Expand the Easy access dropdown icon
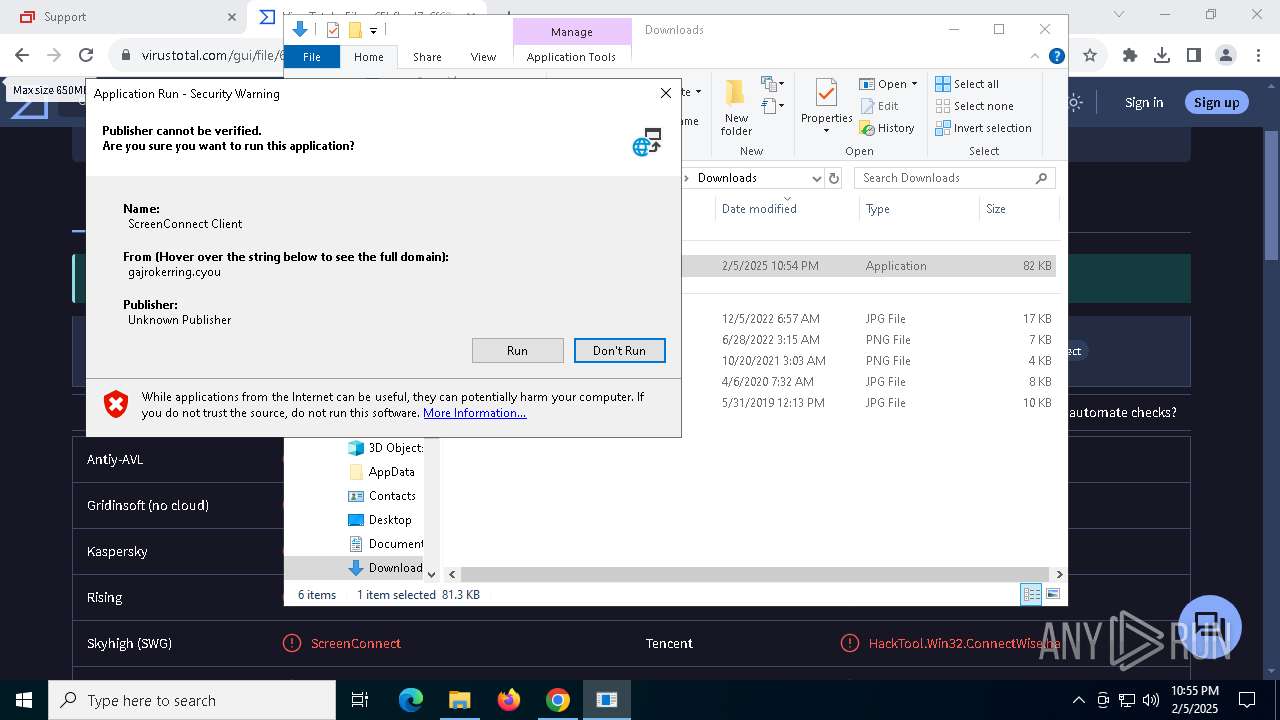The height and width of the screenshot is (720, 1280). 772,105
